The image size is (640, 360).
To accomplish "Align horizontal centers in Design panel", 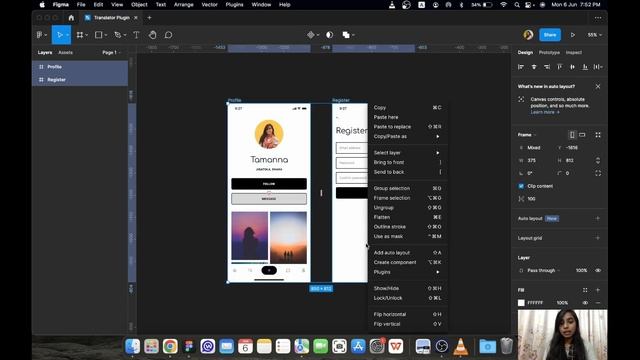I will point(534,67).
